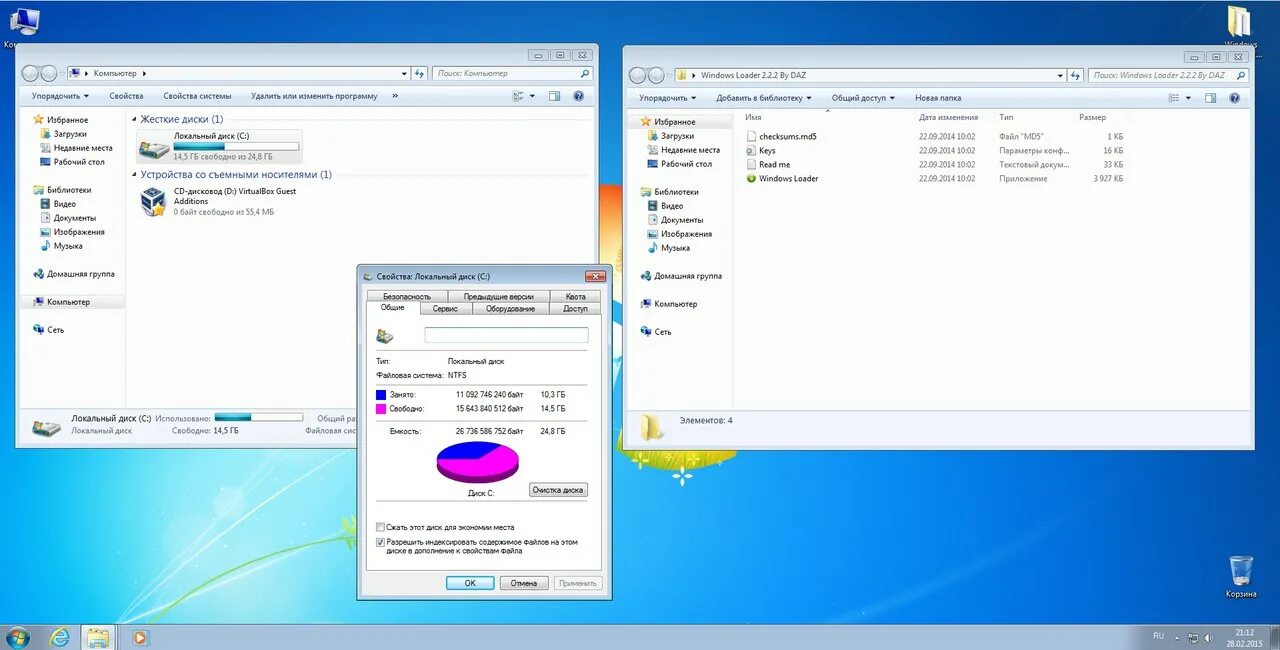The height and width of the screenshot is (650, 1280).
Task: Toggle the preview pane in the Компьютер window
Action: (556, 96)
